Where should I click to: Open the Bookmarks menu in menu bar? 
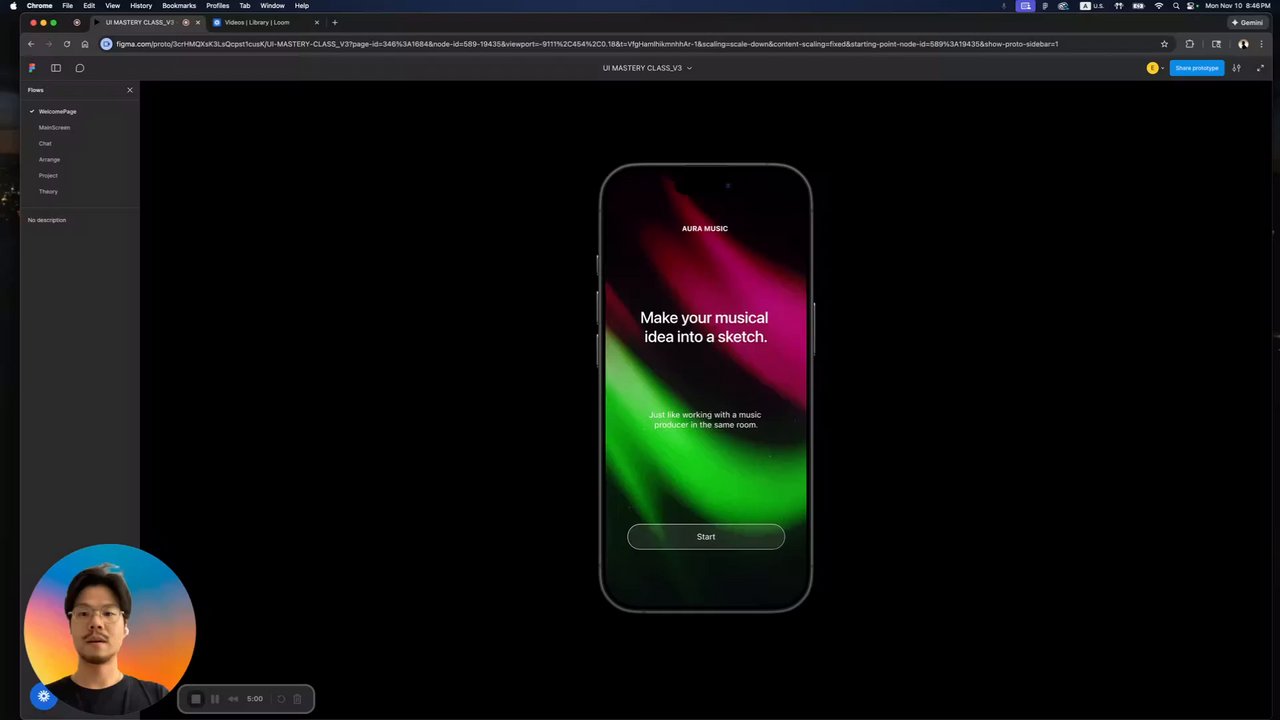pyautogui.click(x=179, y=6)
